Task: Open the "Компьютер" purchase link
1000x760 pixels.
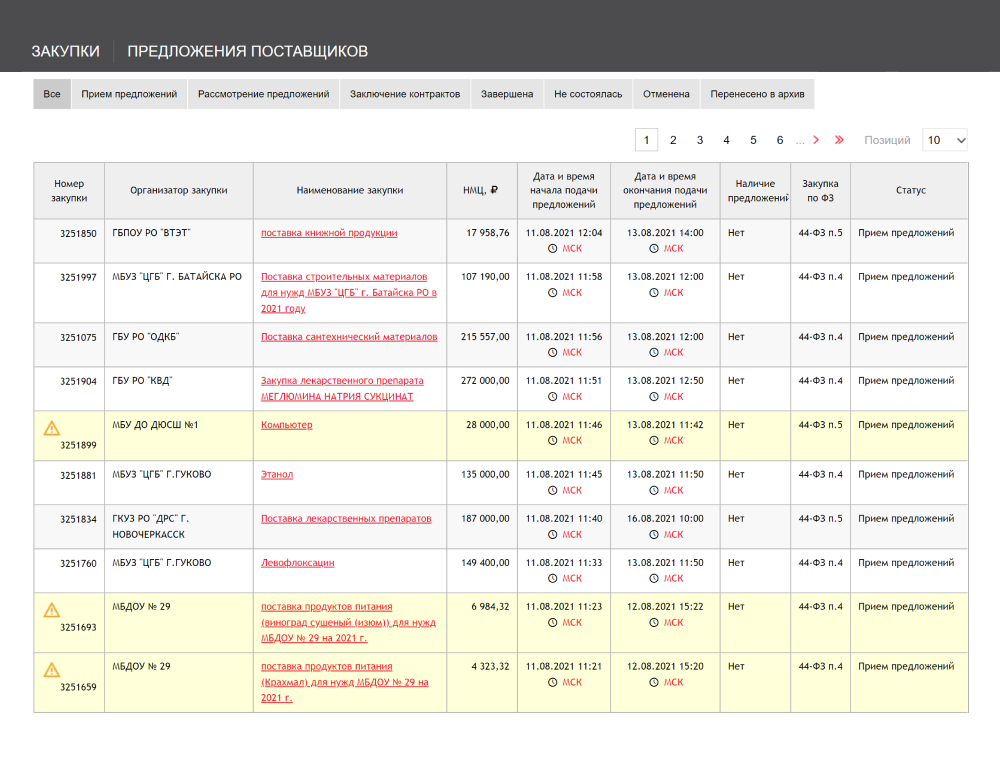Action: [x=286, y=425]
